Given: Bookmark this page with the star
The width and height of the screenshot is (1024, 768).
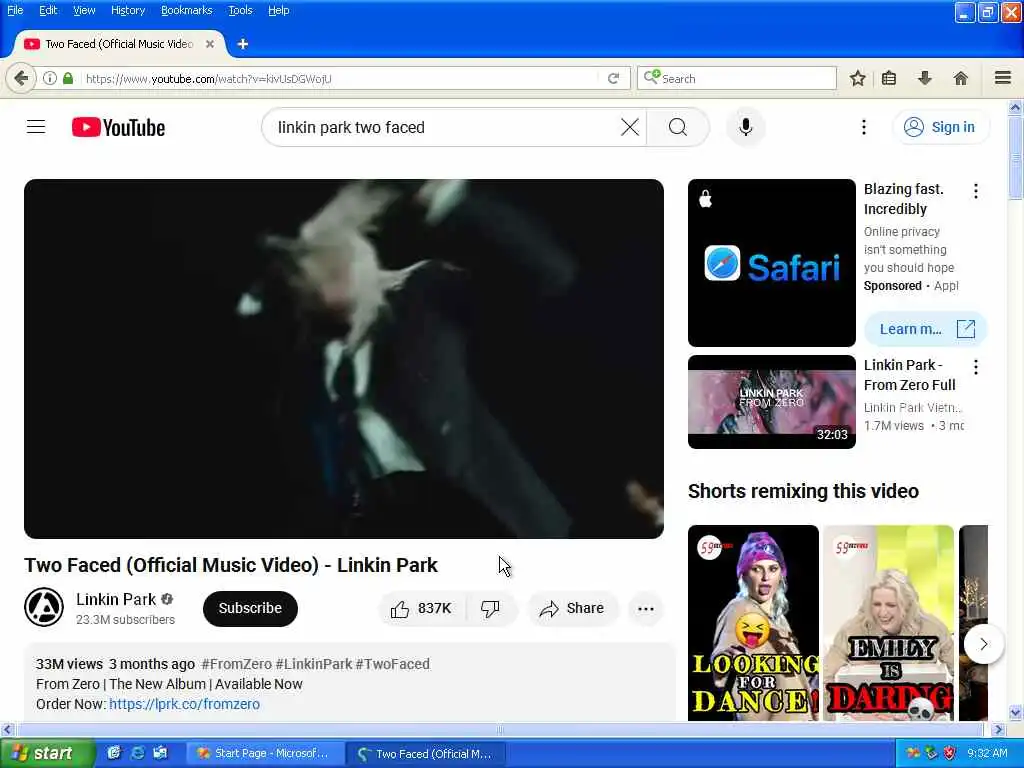Looking at the screenshot, I should point(857,78).
